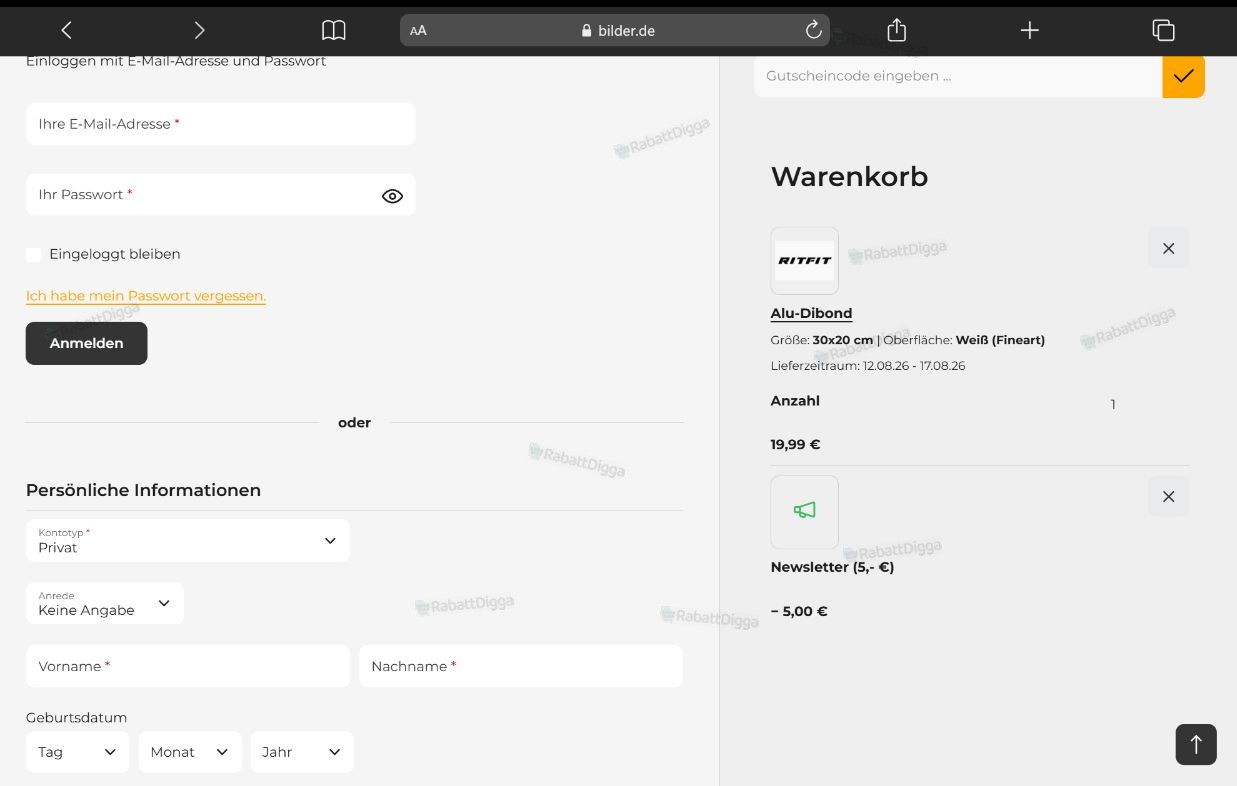The height and width of the screenshot is (786, 1237).
Task: Click the Geburtsdatum label
Action: pyautogui.click(x=76, y=718)
